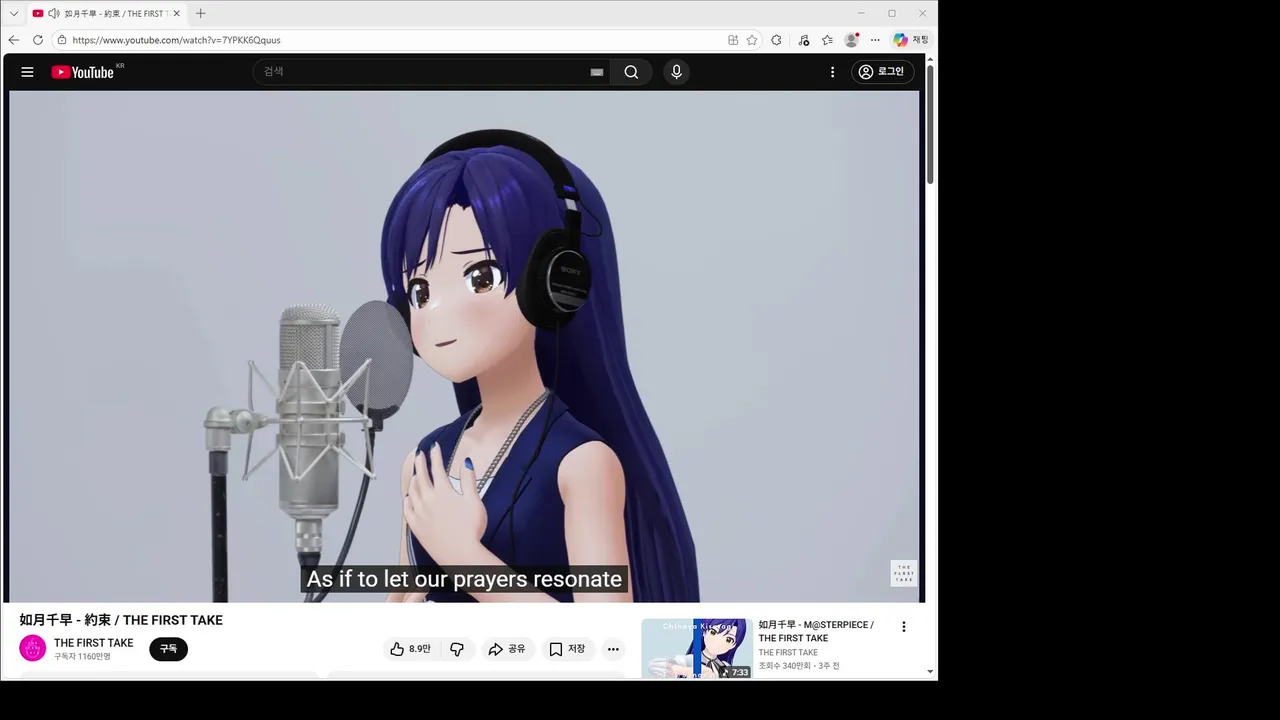
Task: Mute the tab using the speaker icon
Action: click(x=53, y=13)
